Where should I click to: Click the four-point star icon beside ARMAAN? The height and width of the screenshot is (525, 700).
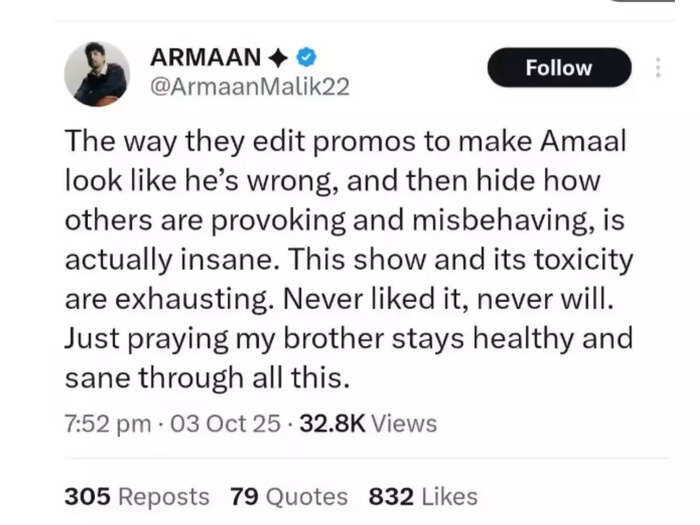[x=279, y=58]
